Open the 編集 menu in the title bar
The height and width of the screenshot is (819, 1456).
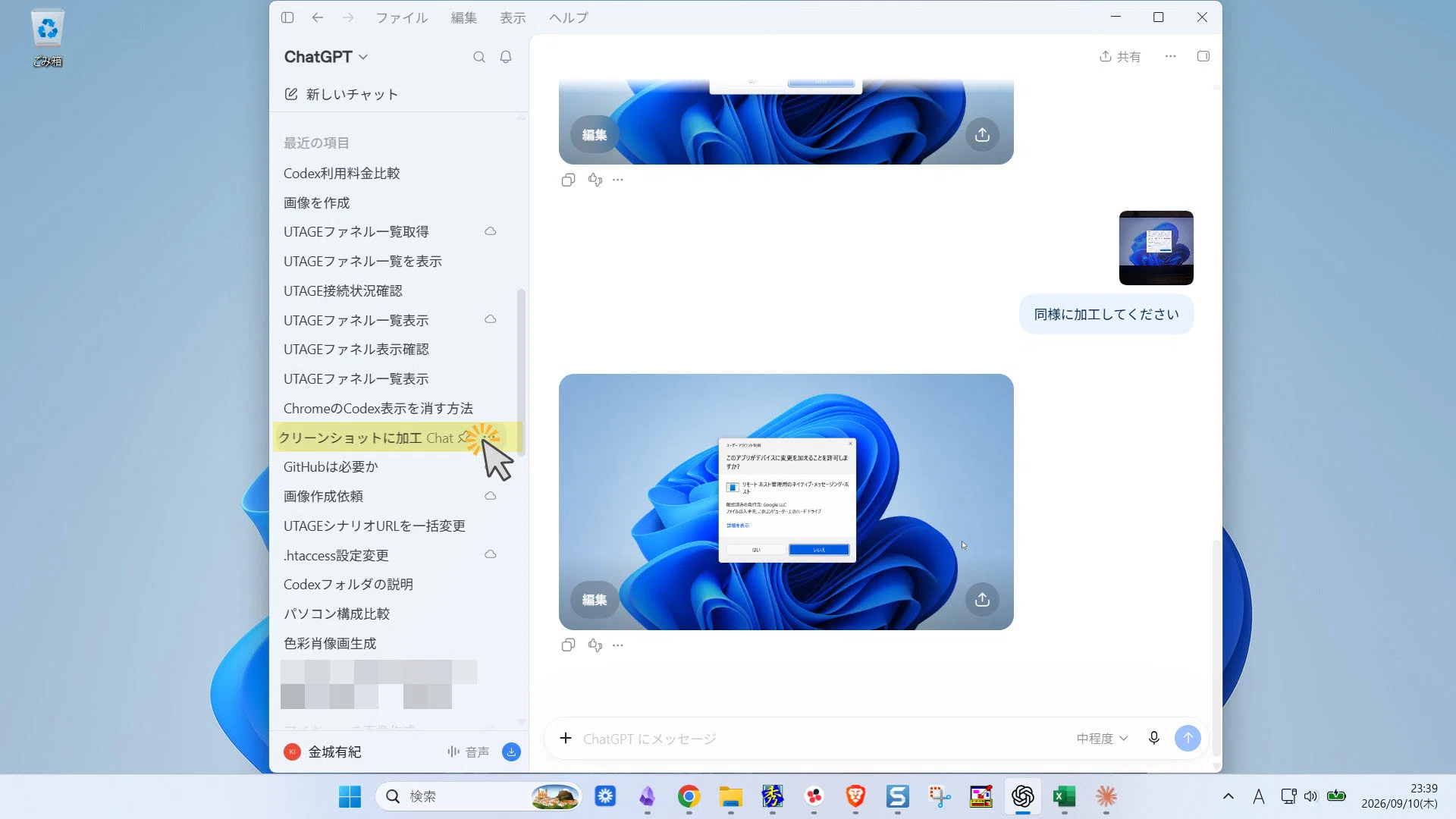464,17
